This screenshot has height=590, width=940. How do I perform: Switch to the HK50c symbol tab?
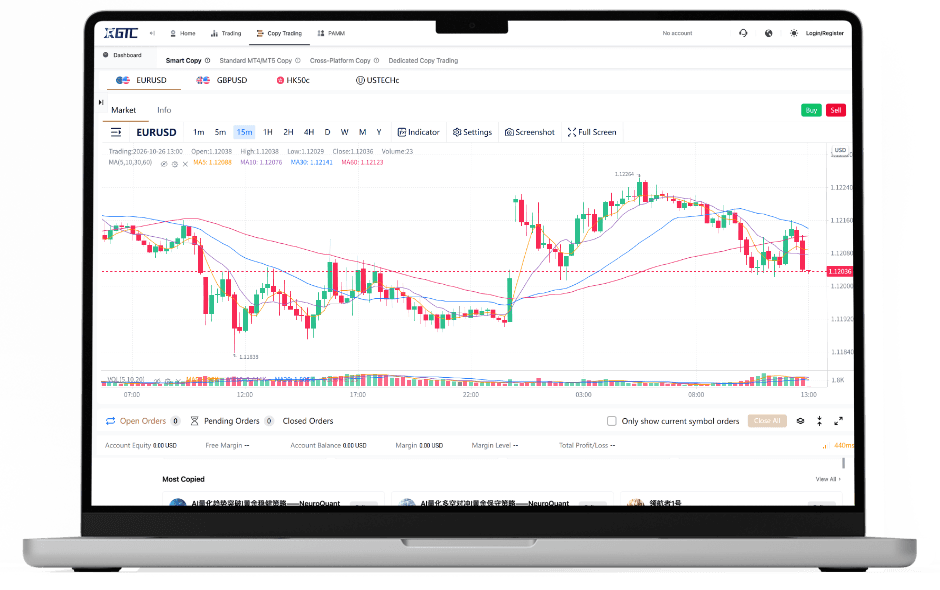pos(293,80)
